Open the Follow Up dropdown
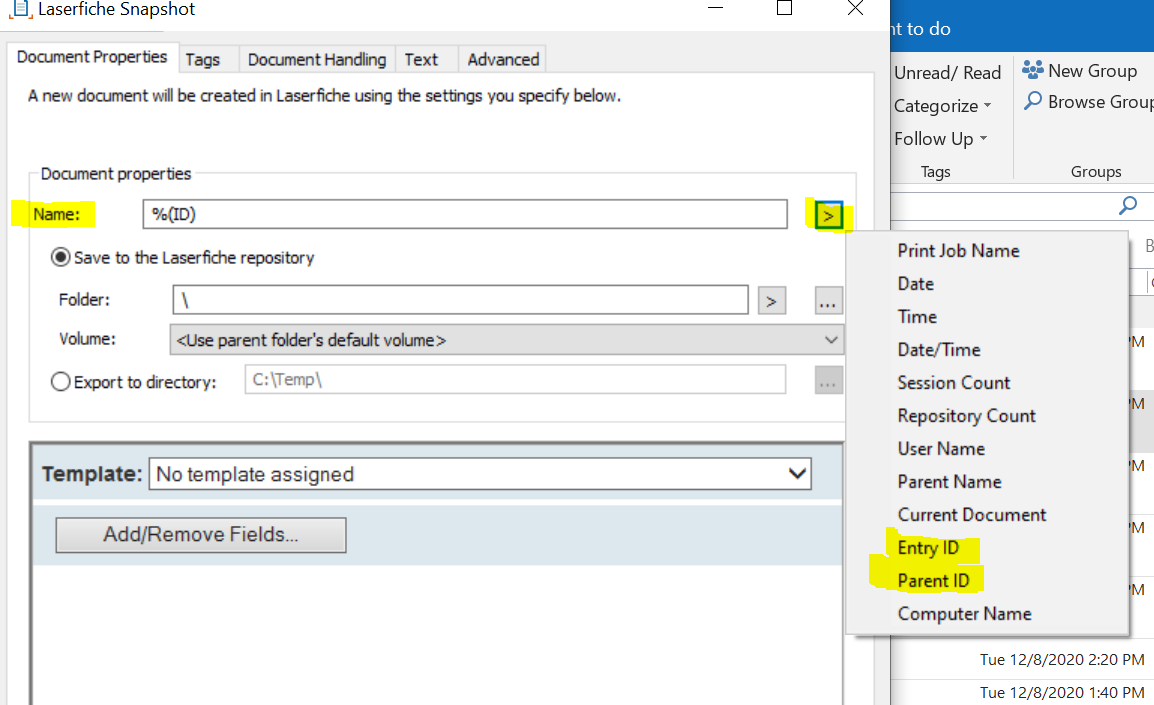 [940, 139]
